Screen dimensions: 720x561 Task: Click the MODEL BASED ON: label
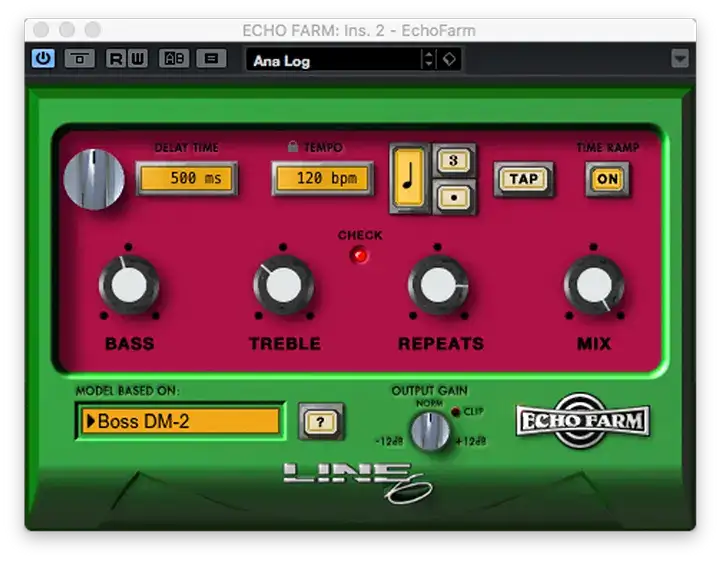[128, 391]
